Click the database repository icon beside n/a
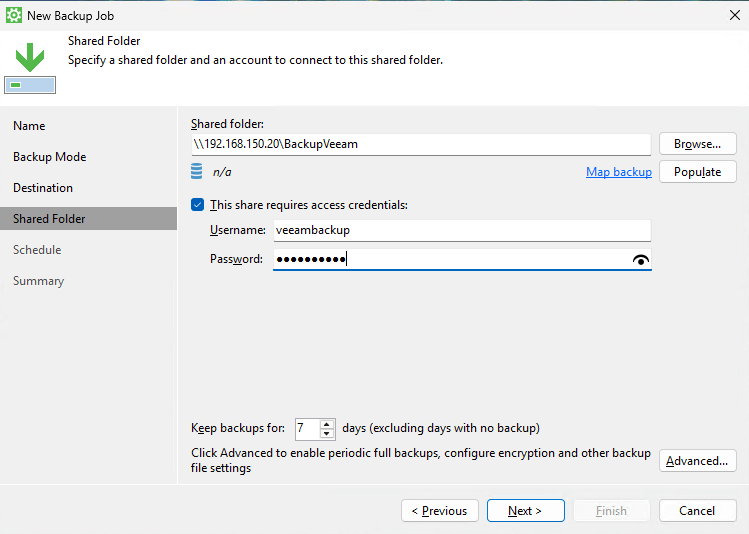The width and height of the screenshot is (749, 534). tap(197, 172)
